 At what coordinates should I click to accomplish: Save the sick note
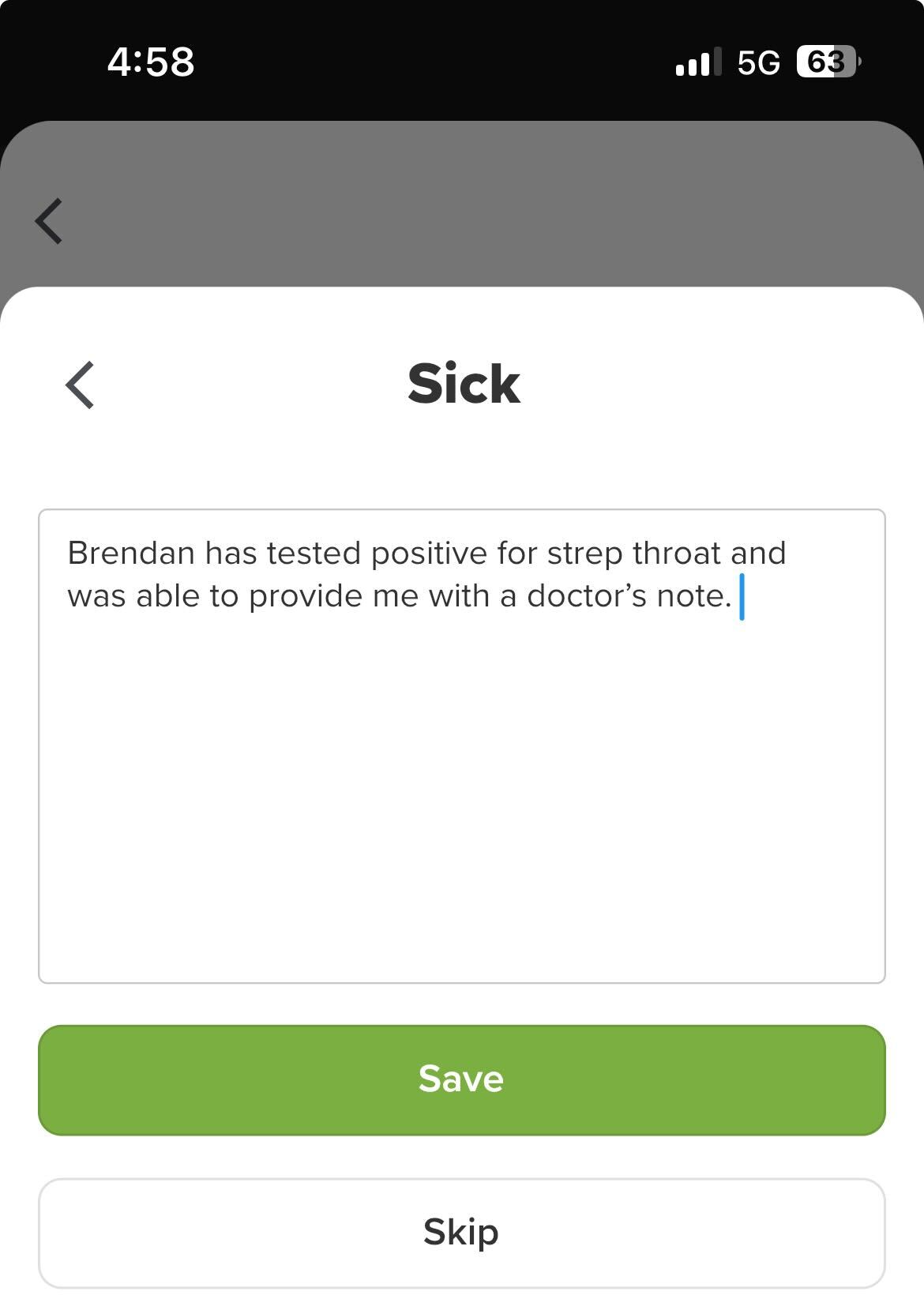(462, 1079)
